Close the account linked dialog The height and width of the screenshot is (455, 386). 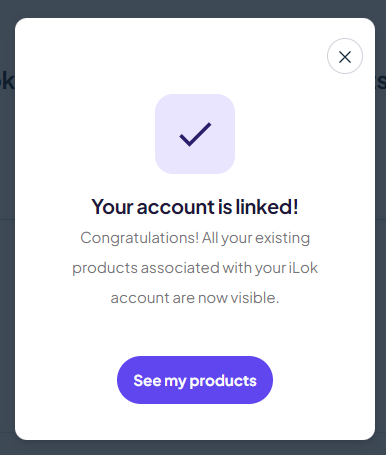345,56
